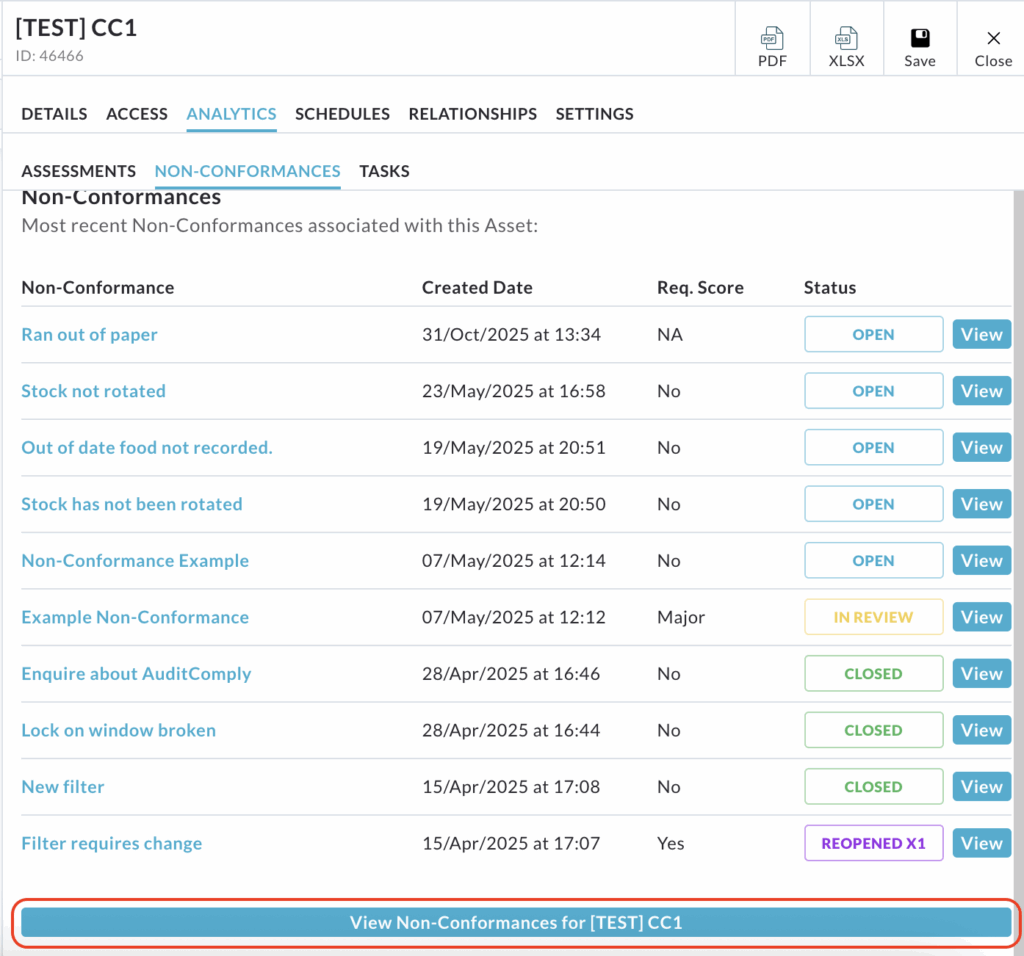Click Closed status for 'New filter'
This screenshot has height=956, width=1024.
pyautogui.click(x=873, y=787)
